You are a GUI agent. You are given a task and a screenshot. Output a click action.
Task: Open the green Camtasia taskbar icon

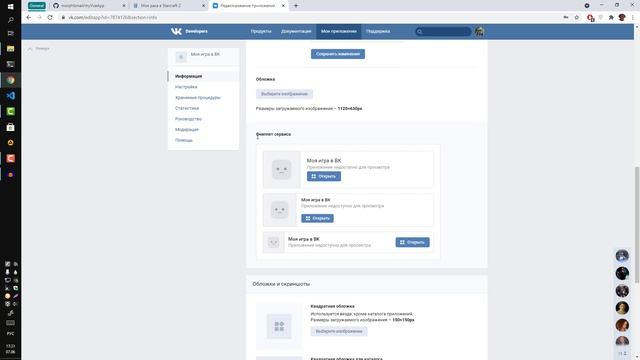point(11,111)
